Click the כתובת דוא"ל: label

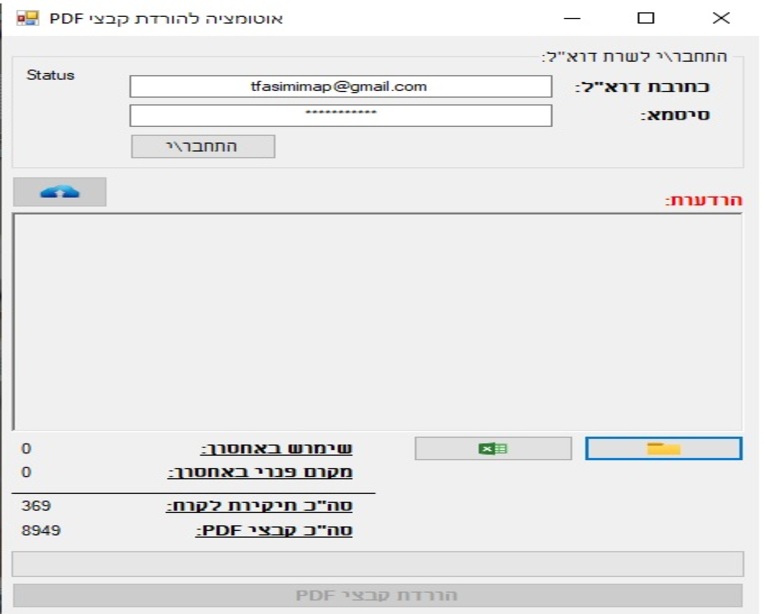(x=642, y=87)
